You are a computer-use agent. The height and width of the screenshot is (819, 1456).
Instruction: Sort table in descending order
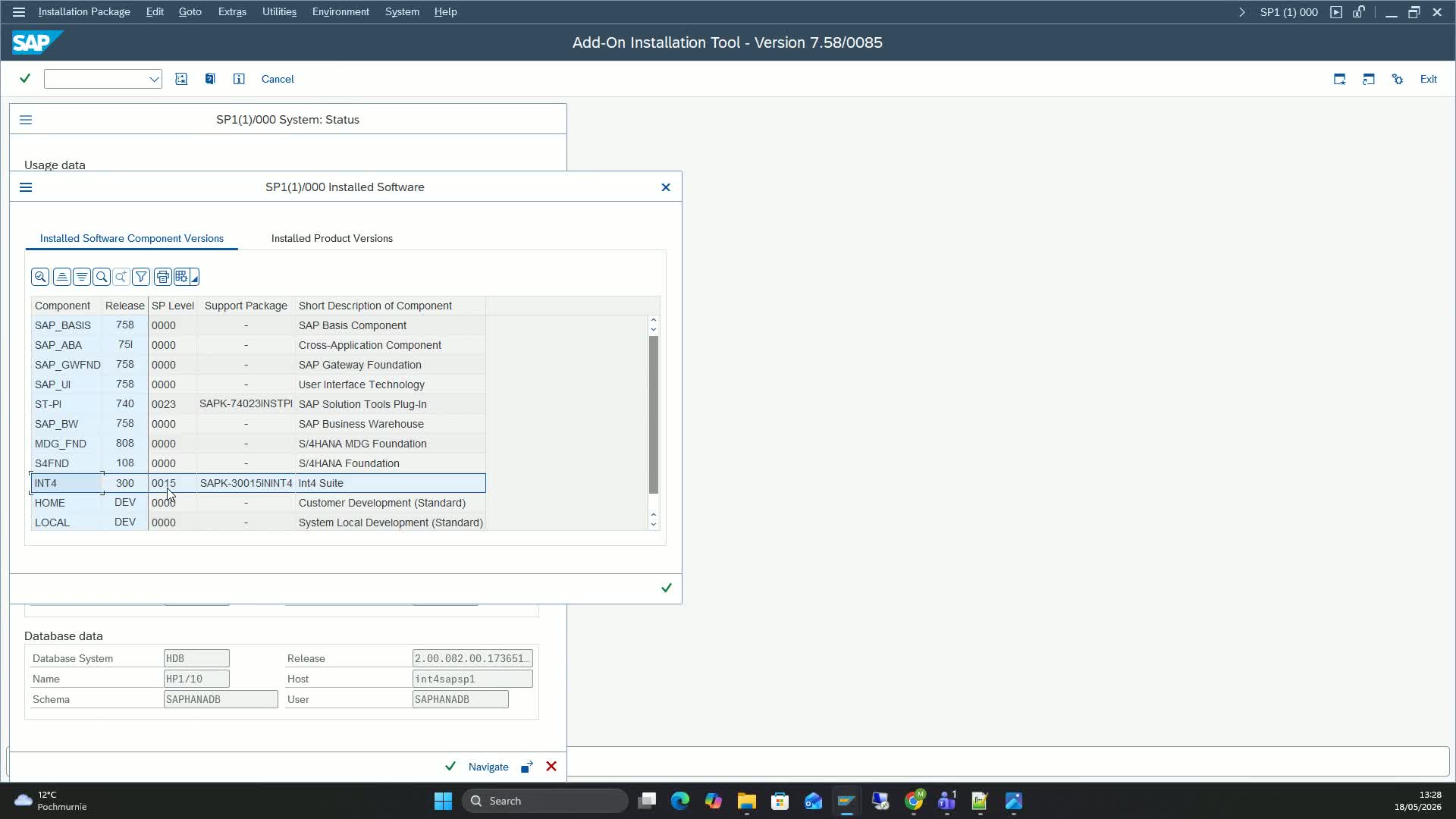click(81, 277)
